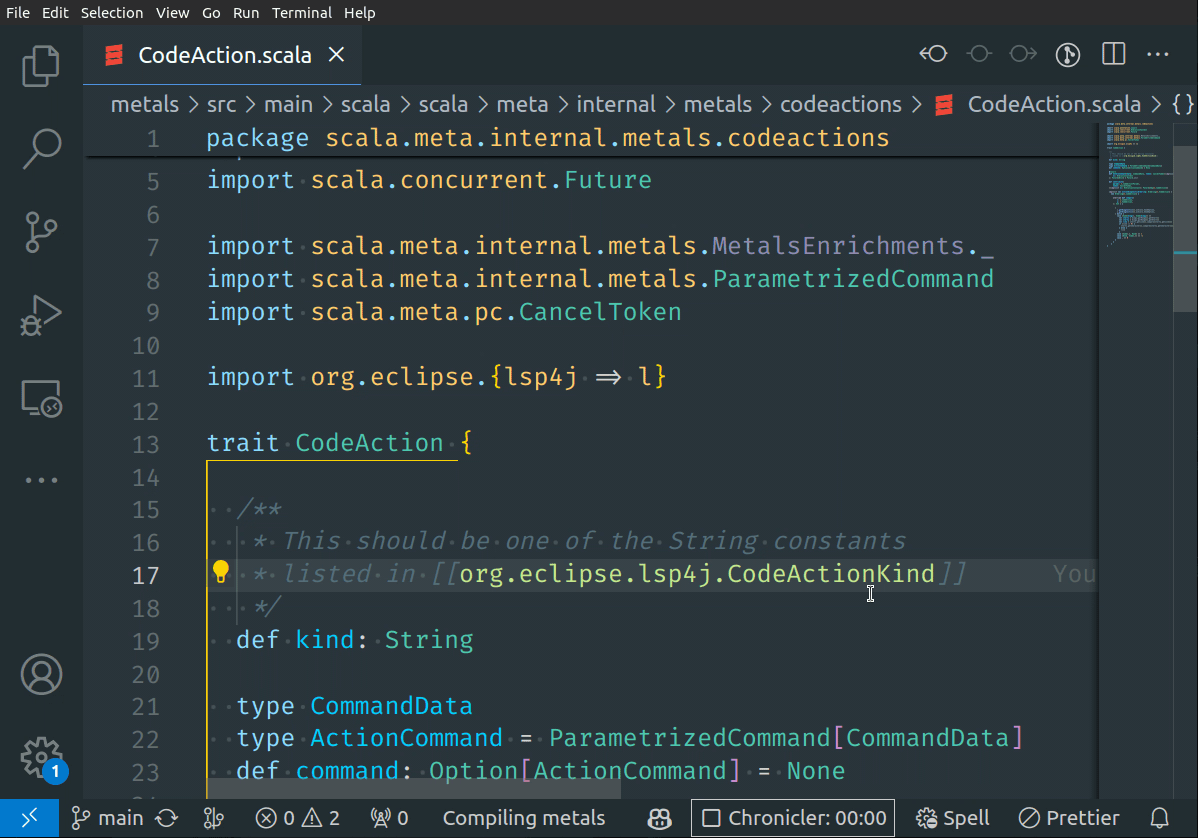The image size is (1198, 838).
Task: Click the meta breadcrumb
Action: pos(523,105)
